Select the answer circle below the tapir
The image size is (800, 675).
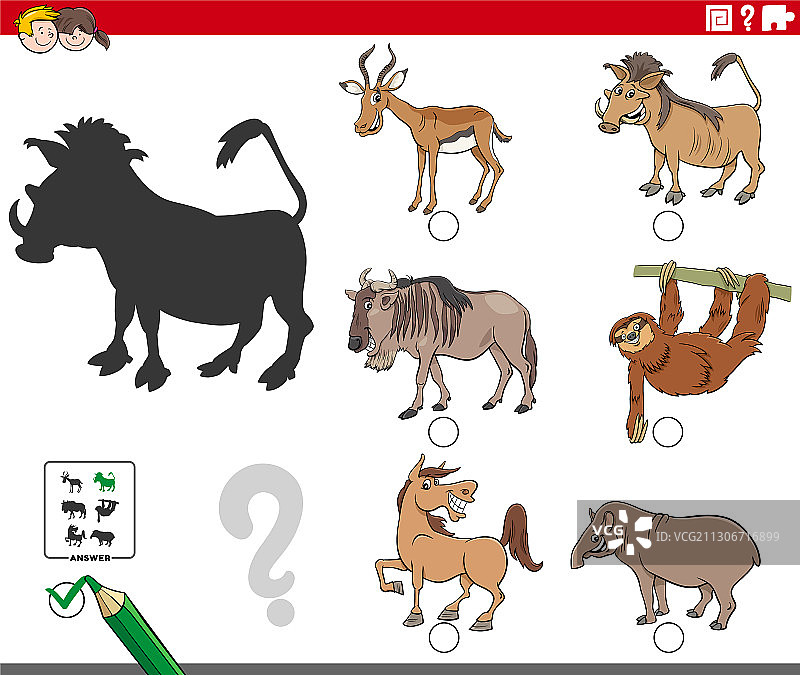coord(668,637)
